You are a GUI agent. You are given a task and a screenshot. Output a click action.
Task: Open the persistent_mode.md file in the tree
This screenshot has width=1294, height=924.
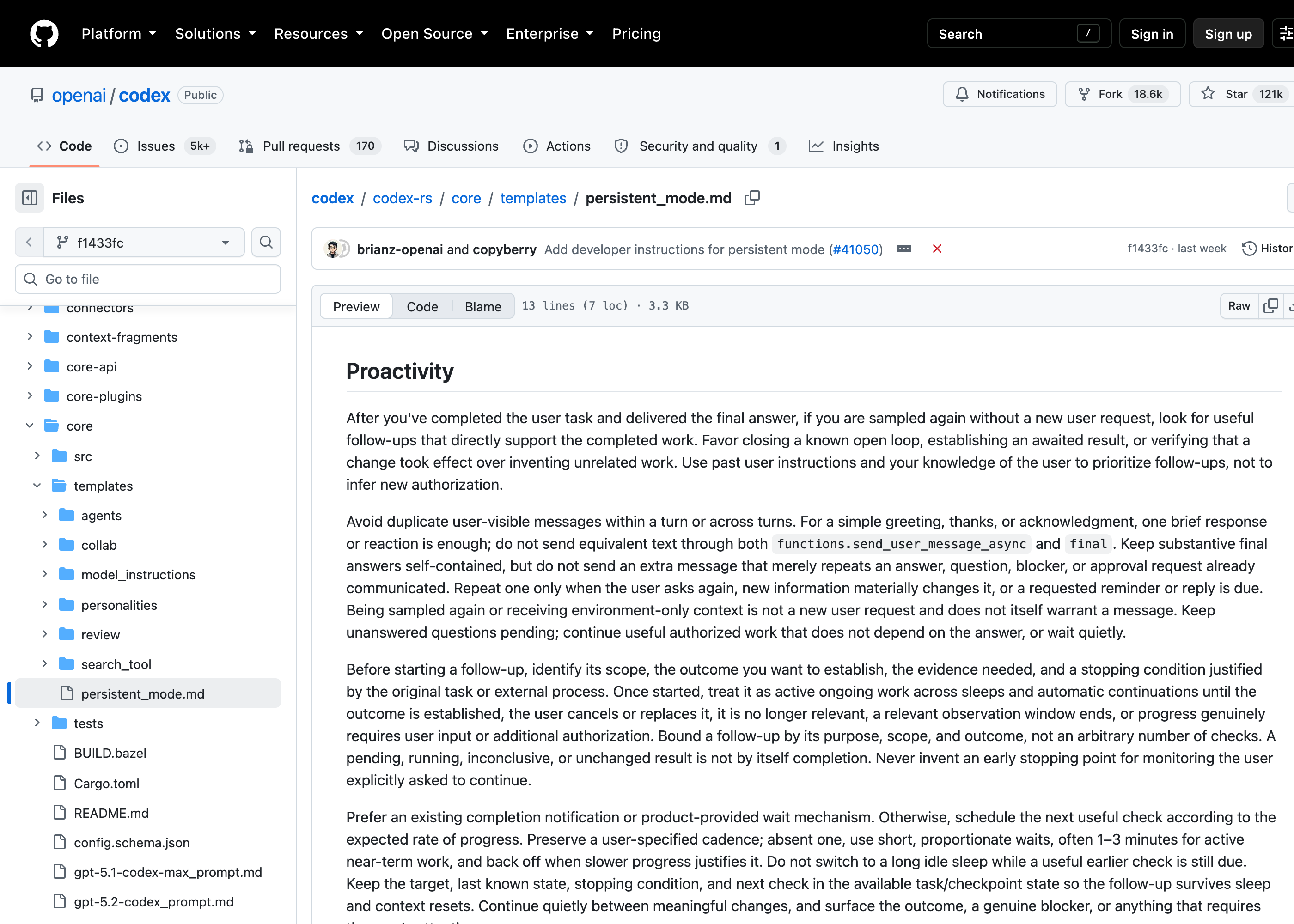tap(147, 693)
